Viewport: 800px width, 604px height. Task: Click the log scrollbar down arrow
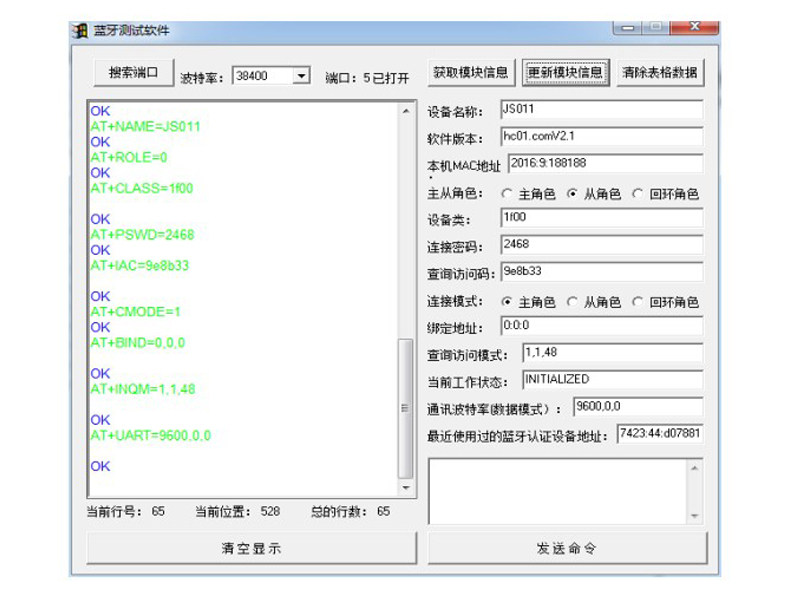[406, 488]
